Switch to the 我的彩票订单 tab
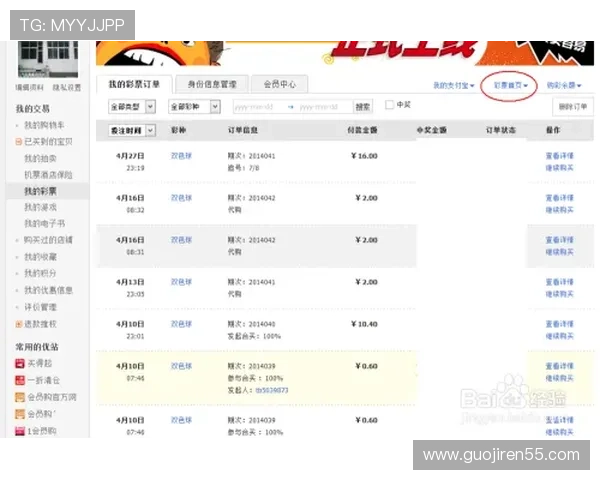The height and width of the screenshot is (480, 600). (134, 84)
